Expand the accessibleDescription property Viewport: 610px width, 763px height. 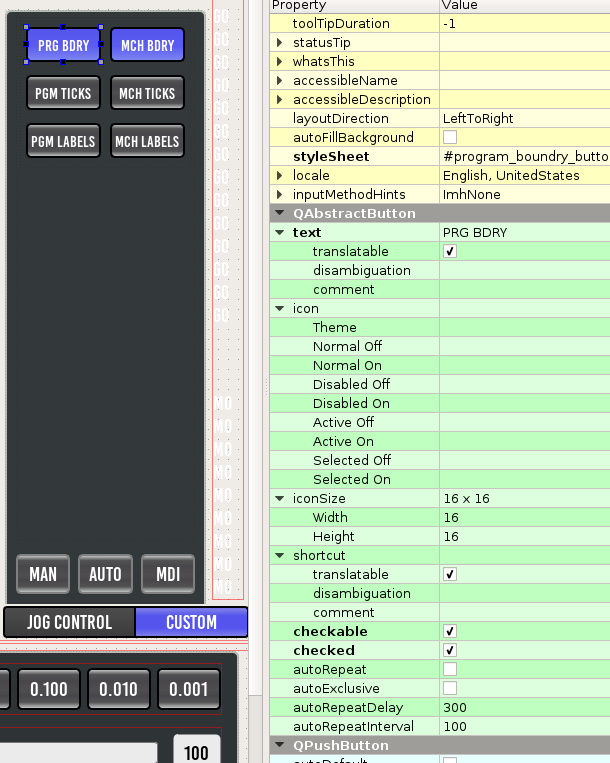(x=279, y=99)
